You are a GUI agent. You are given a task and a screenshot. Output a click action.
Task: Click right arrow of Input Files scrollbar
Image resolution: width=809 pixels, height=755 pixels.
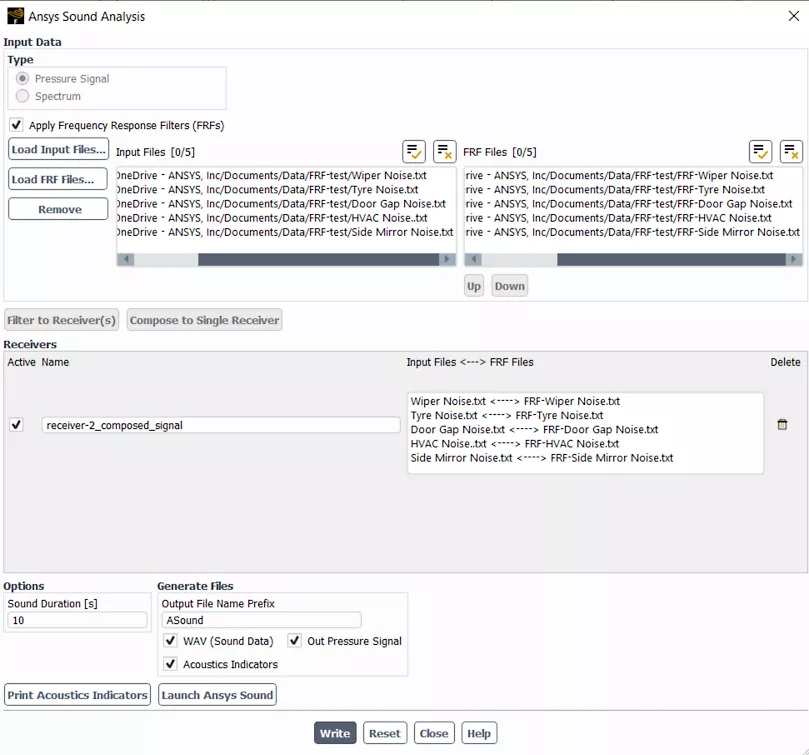point(447,259)
